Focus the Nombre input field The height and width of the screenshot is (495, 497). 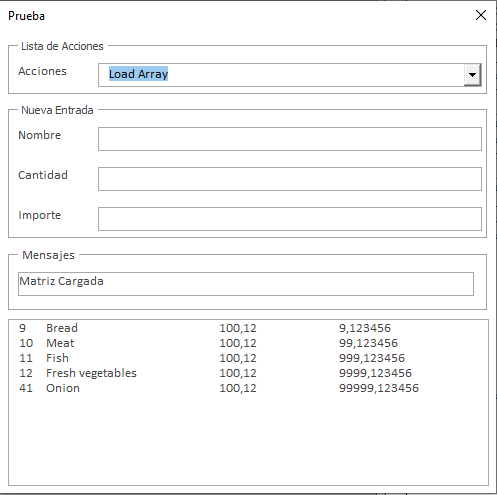click(x=290, y=139)
